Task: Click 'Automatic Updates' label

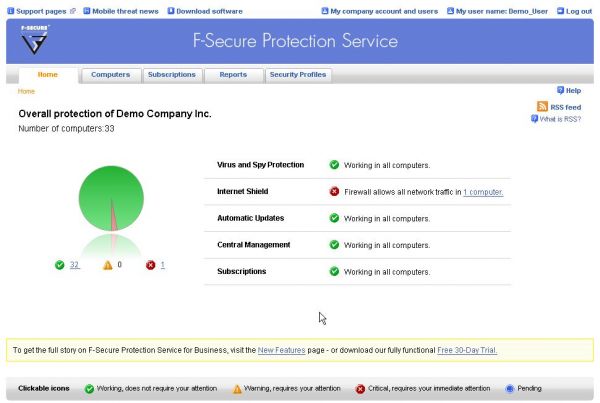Action: (x=251, y=218)
